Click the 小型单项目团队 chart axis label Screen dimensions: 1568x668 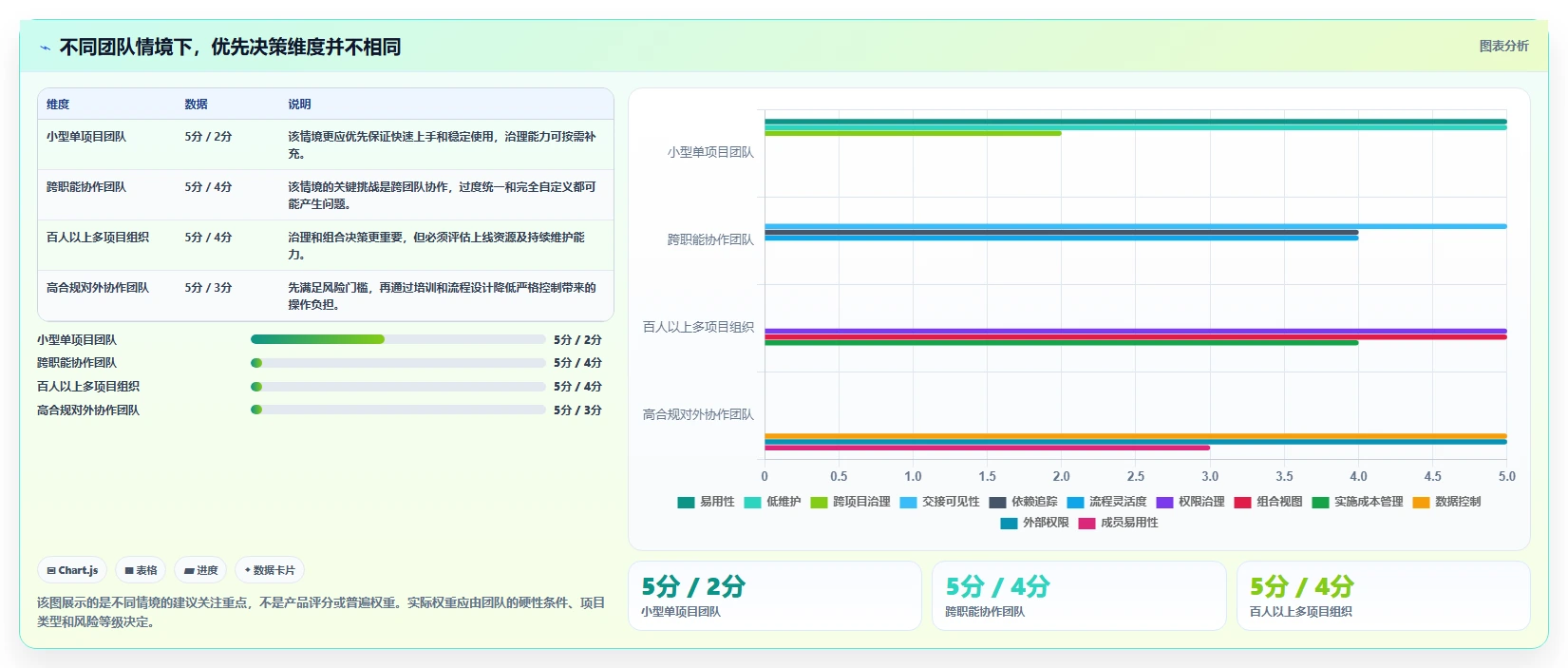point(710,152)
